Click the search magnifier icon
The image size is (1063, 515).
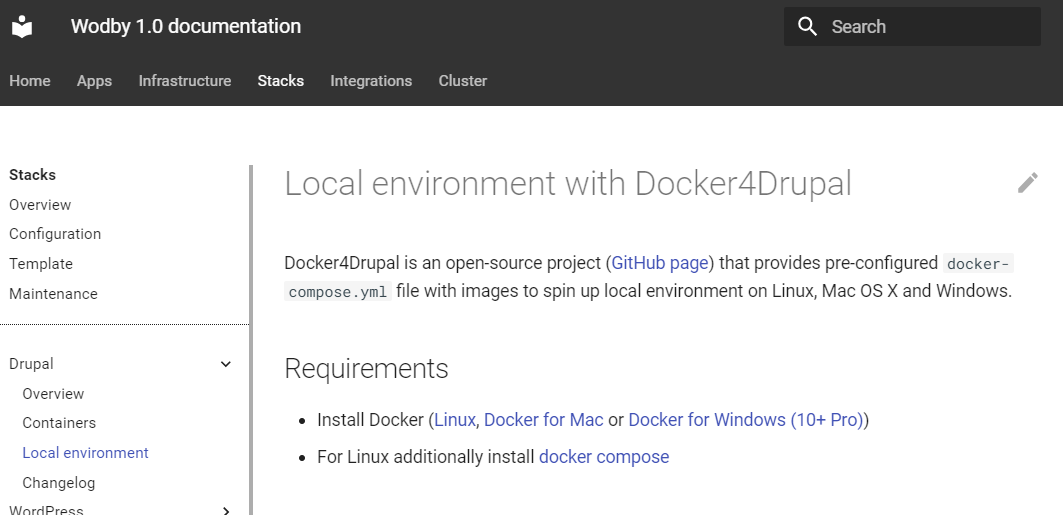pos(807,26)
